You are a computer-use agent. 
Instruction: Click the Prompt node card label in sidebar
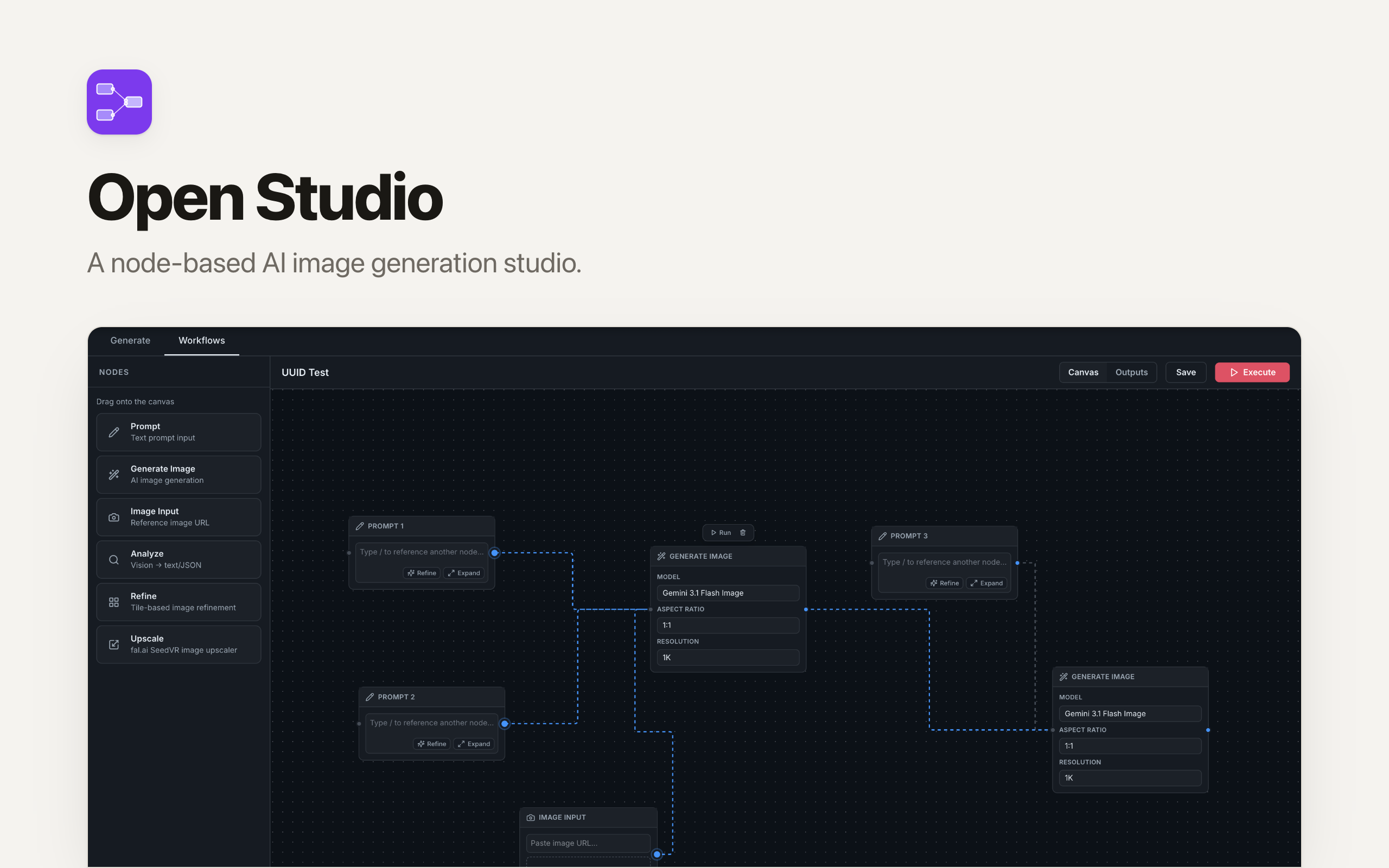[145, 426]
